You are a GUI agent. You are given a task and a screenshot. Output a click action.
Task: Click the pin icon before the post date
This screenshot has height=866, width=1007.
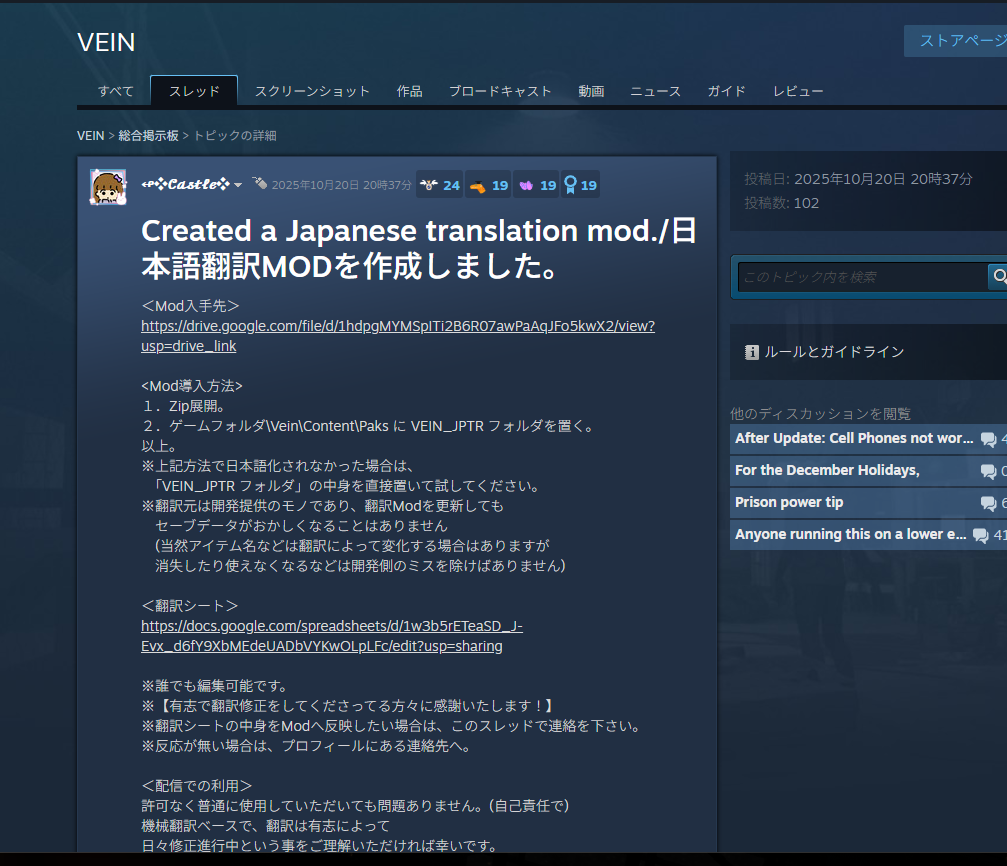click(259, 184)
